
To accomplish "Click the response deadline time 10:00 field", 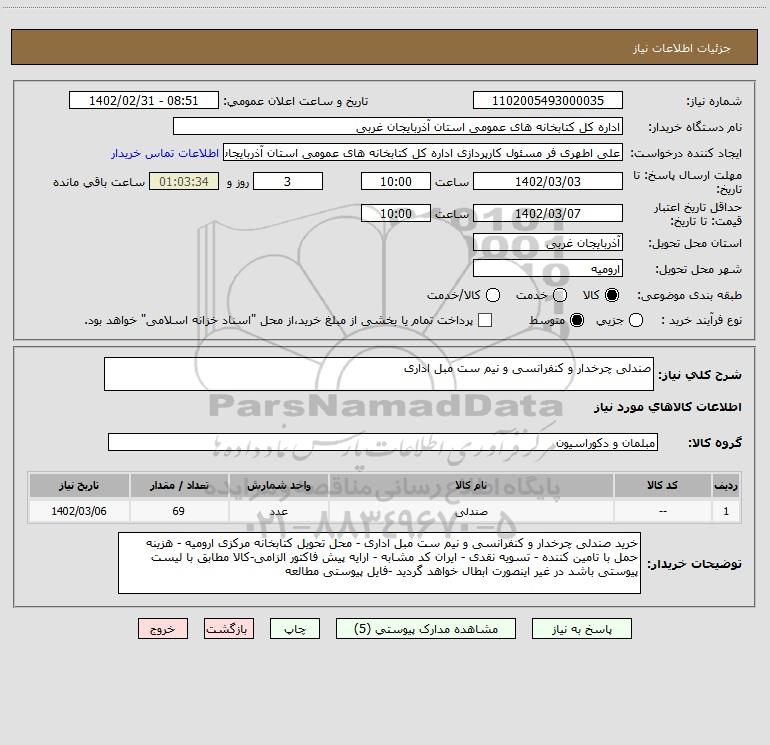I will (396, 182).
